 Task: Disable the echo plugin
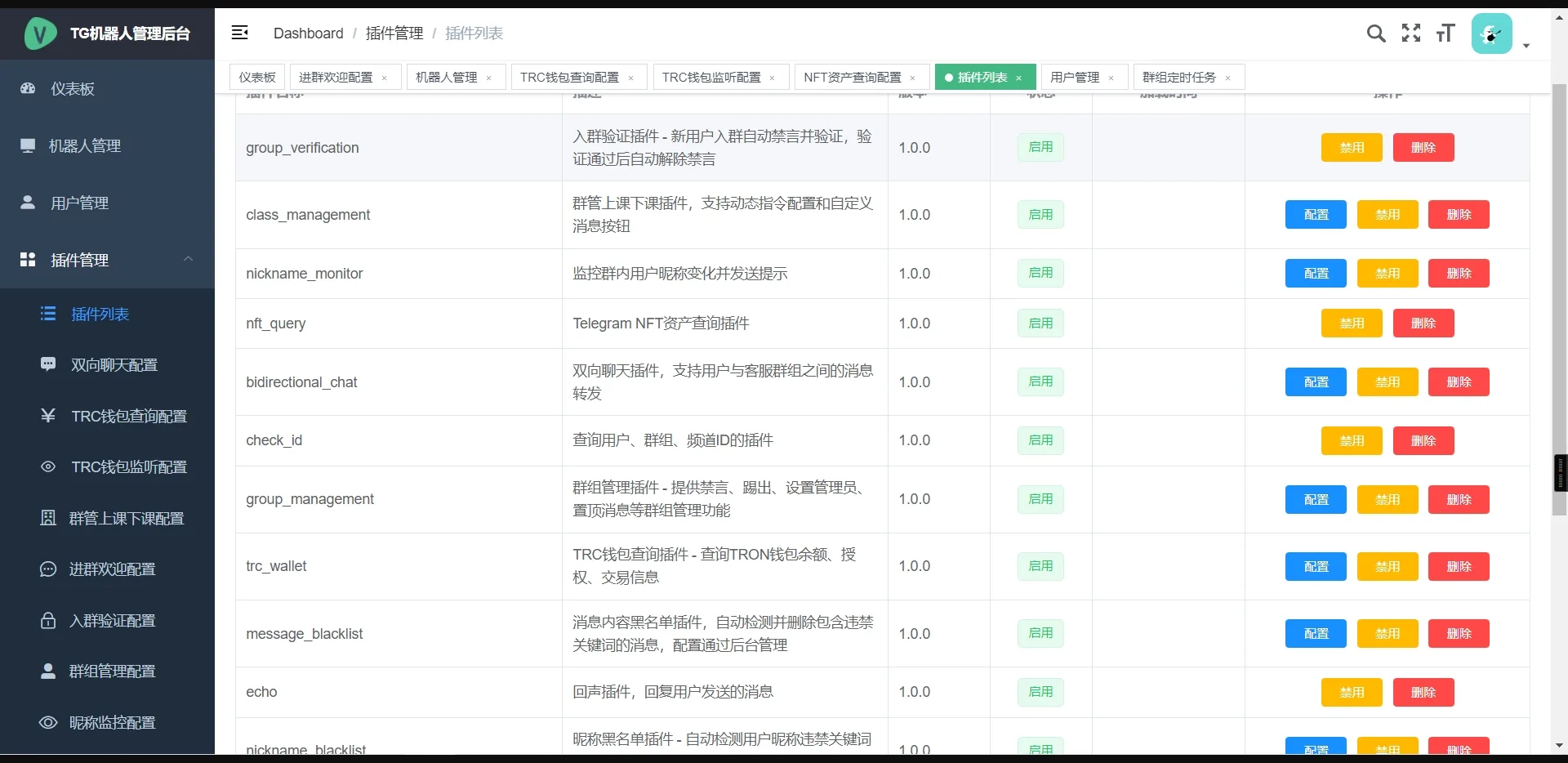pyautogui.click(x=1352, y=693)
